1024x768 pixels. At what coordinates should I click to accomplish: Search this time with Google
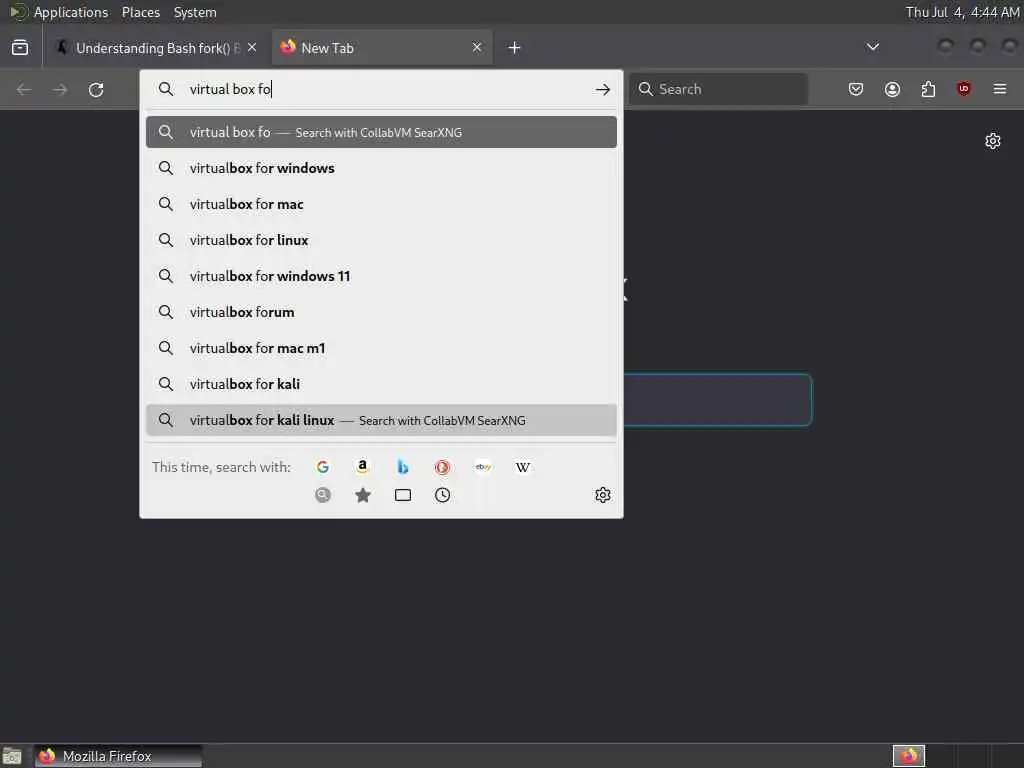tap(323, 467)
